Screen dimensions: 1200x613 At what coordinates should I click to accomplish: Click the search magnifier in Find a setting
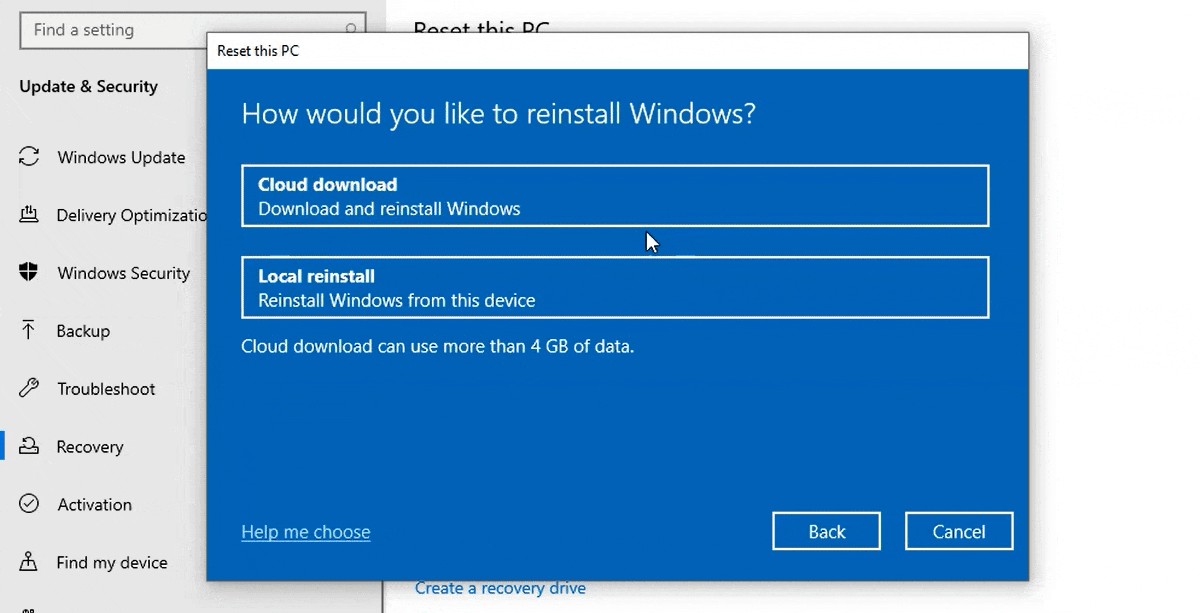pyautogui.click(x=351, y=30)
